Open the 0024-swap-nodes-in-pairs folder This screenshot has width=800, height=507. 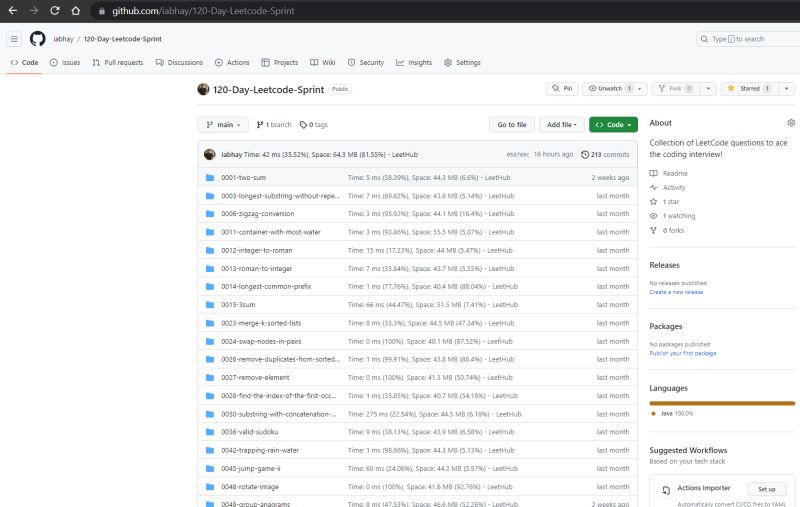[x=261, y=341]
